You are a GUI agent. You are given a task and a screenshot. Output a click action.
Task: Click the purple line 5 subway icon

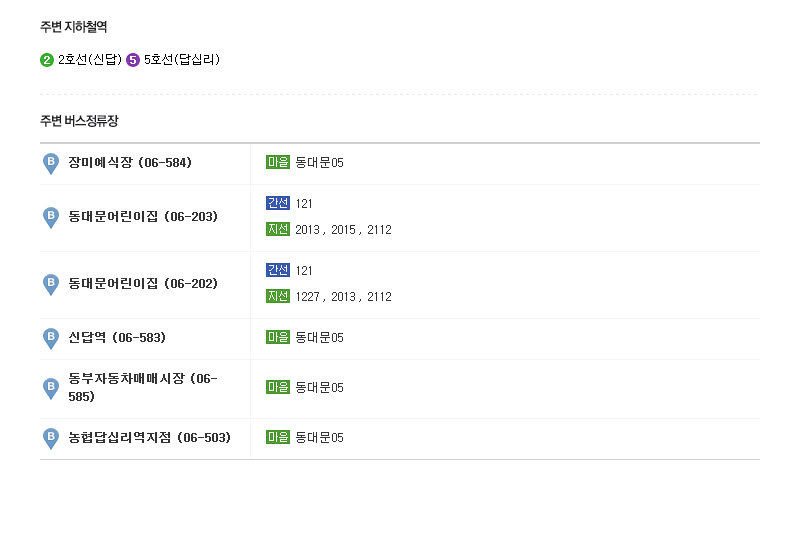(133, 60)
